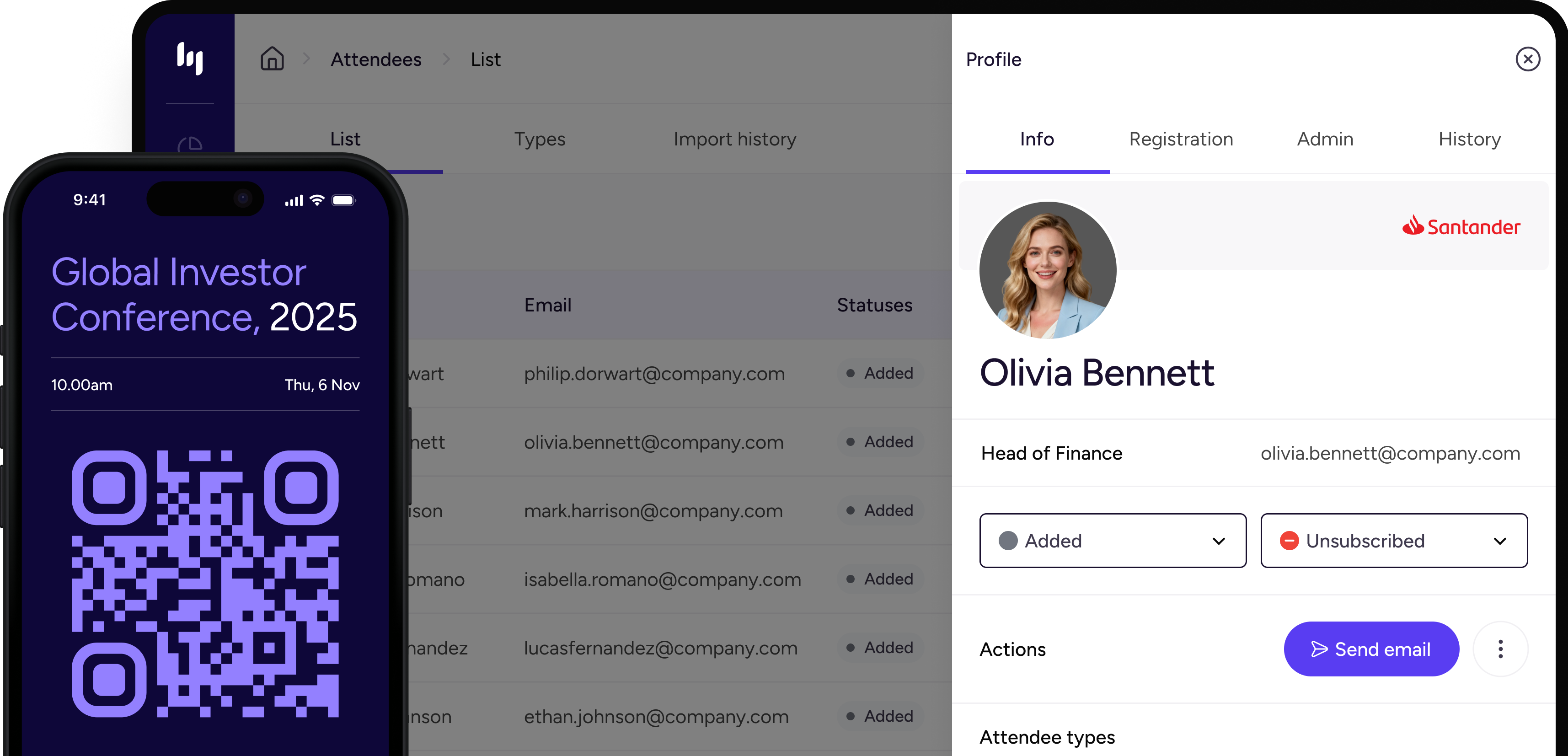Click the phone's Wi-Fi status icon
Viewport: 1568px width, 756px height.
(317, 200)
